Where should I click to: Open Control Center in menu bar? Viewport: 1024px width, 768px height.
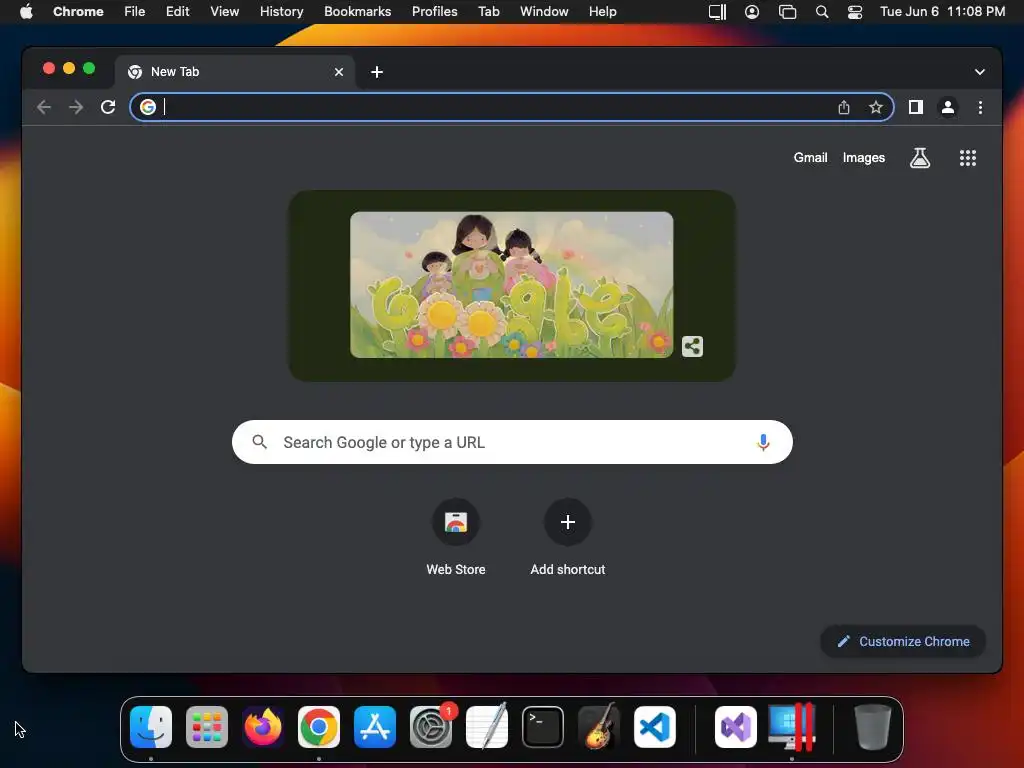[854, 12]
